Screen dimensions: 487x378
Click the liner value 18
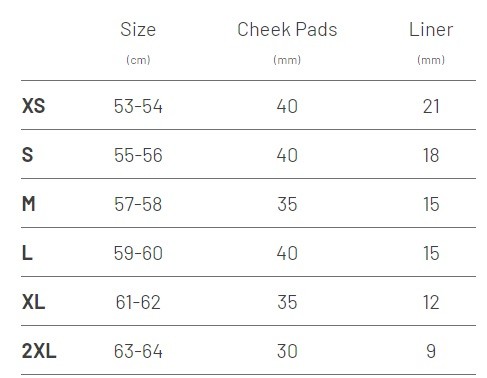coord(431,155)
